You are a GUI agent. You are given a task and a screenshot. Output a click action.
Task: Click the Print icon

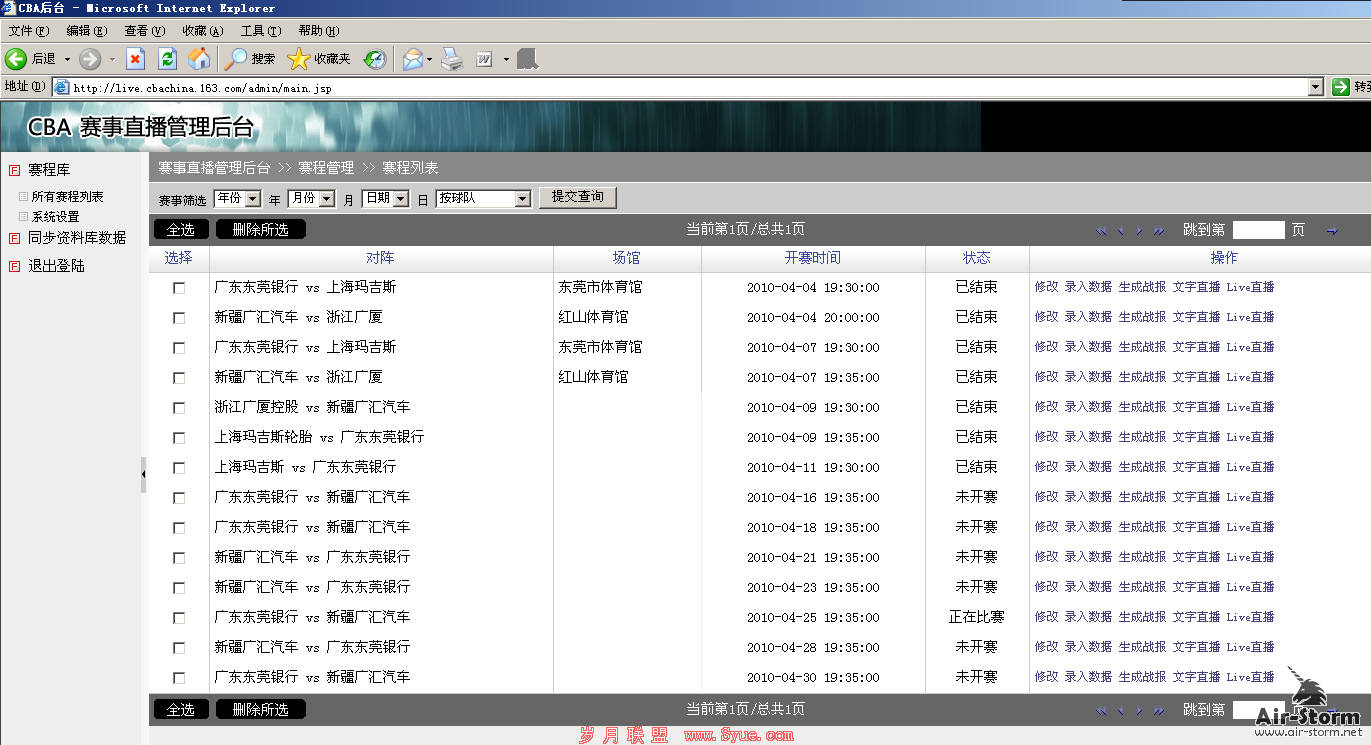pos(452,59)
